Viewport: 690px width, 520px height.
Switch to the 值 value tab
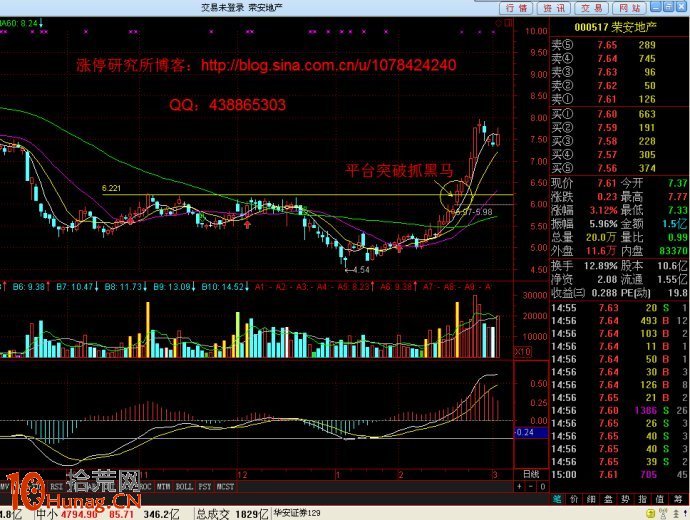pyautogui.click(x=660, y=499)
